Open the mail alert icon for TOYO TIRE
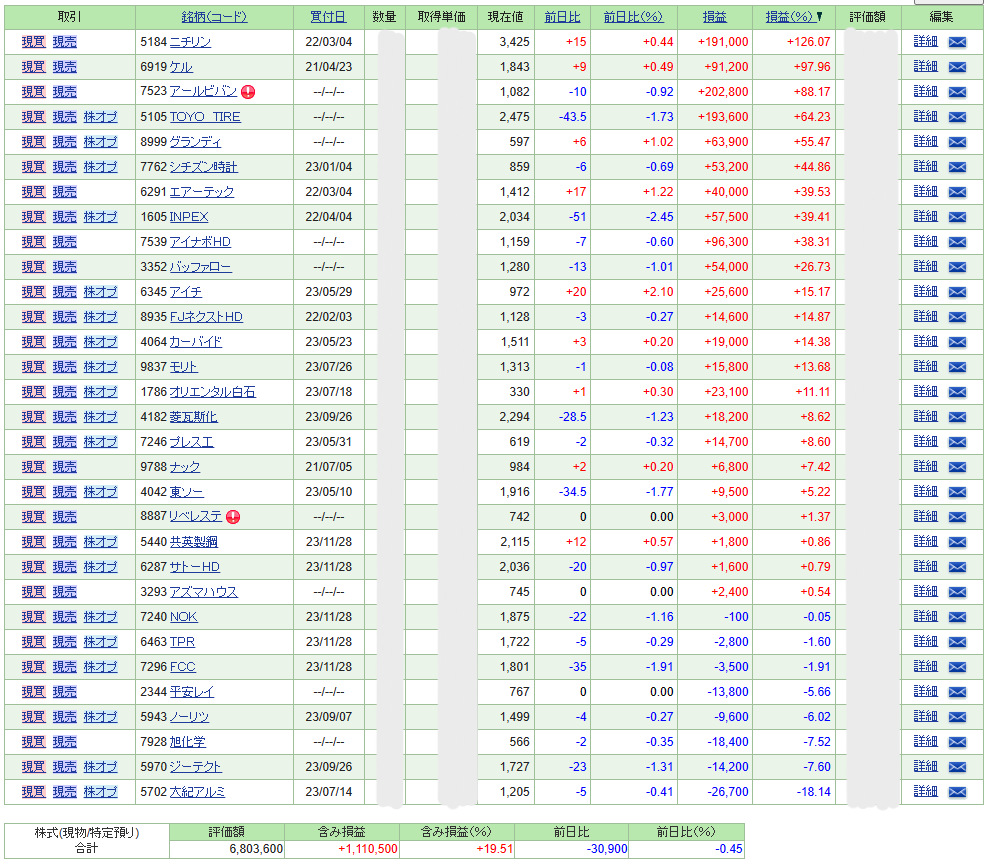Viewport: 987px width, 863px height. [957, 117]
